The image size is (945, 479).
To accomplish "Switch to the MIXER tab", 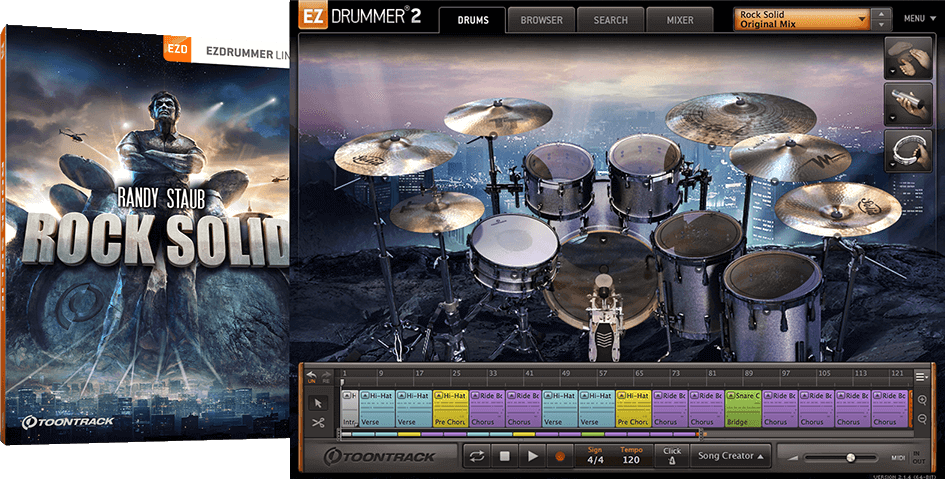I will pyautogui.click(x=680, y=20).
